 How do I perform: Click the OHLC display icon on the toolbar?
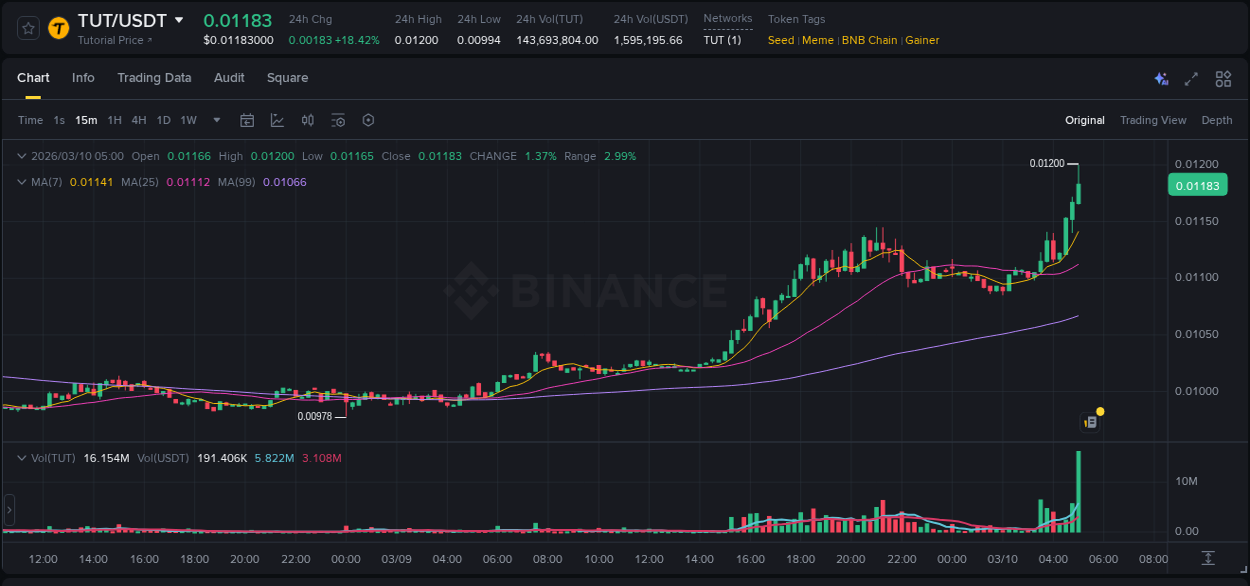(x=307, y=120)
